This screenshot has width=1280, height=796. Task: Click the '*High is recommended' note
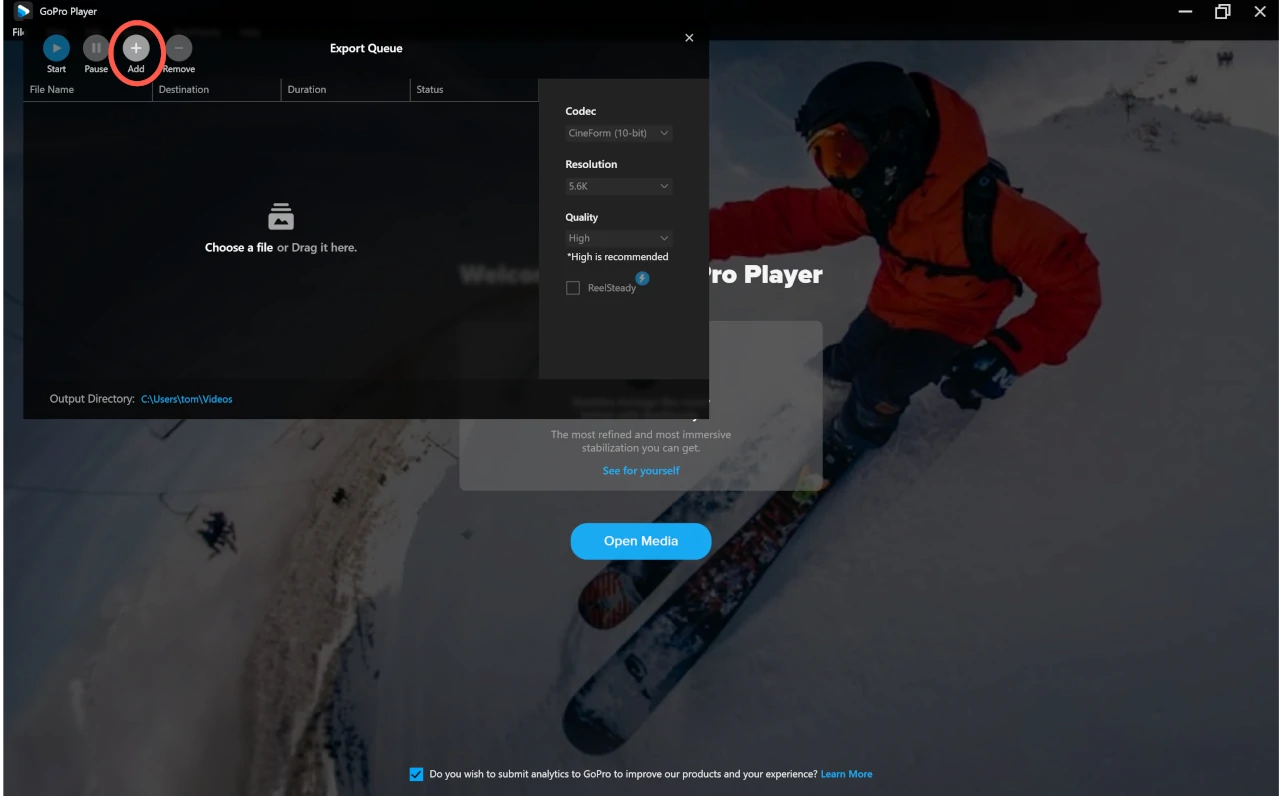618,257
